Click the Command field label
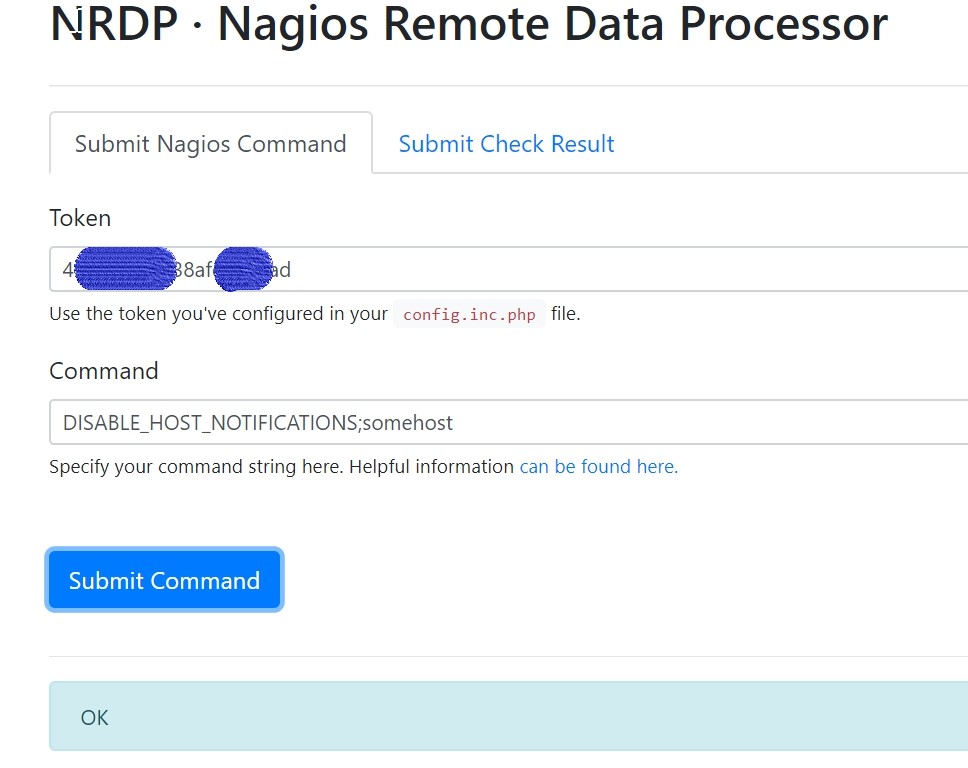 pyautogui.click(x=104, y=371)
